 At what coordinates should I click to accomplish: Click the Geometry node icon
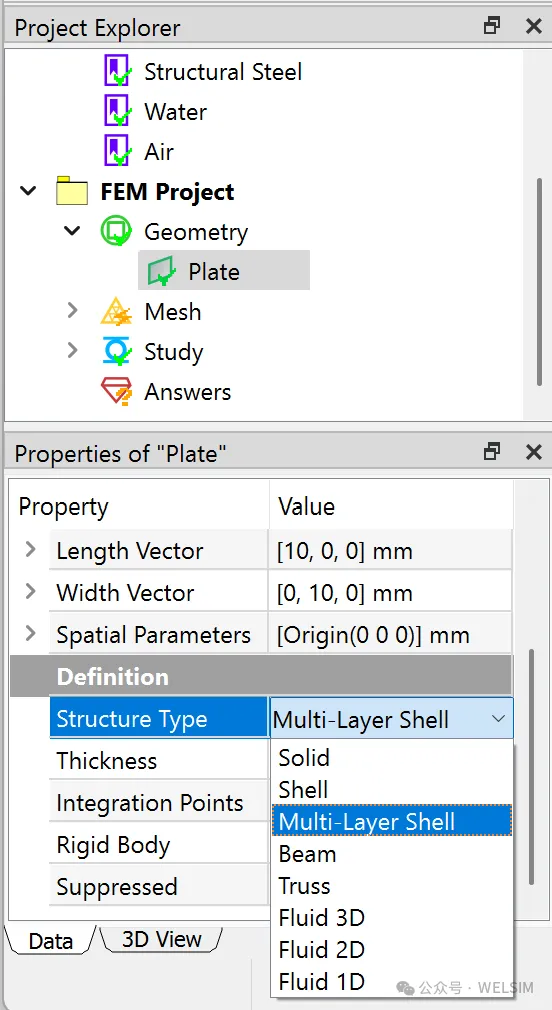(x=116, y=231)
